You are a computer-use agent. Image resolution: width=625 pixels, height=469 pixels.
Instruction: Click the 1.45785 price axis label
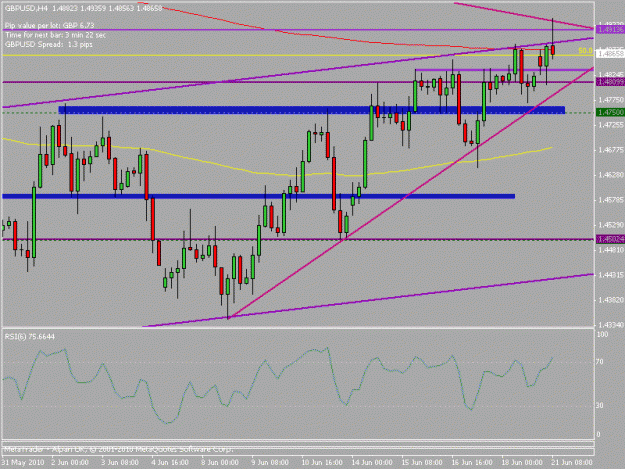pos(611,200)
